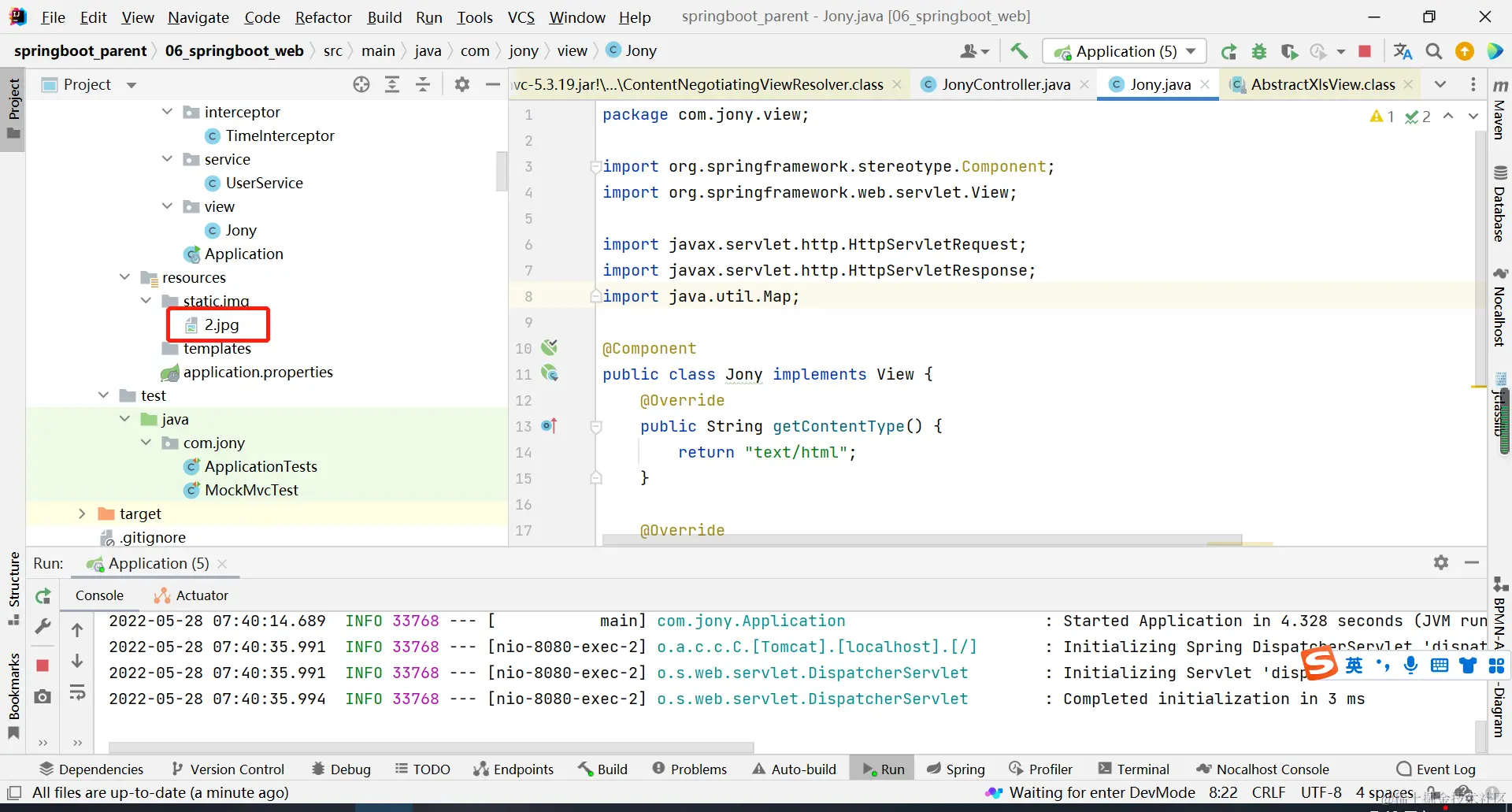The image size is (1512, 812).
Task: Switch to the JonyController.java editor tab
Action: (1005, 84)
